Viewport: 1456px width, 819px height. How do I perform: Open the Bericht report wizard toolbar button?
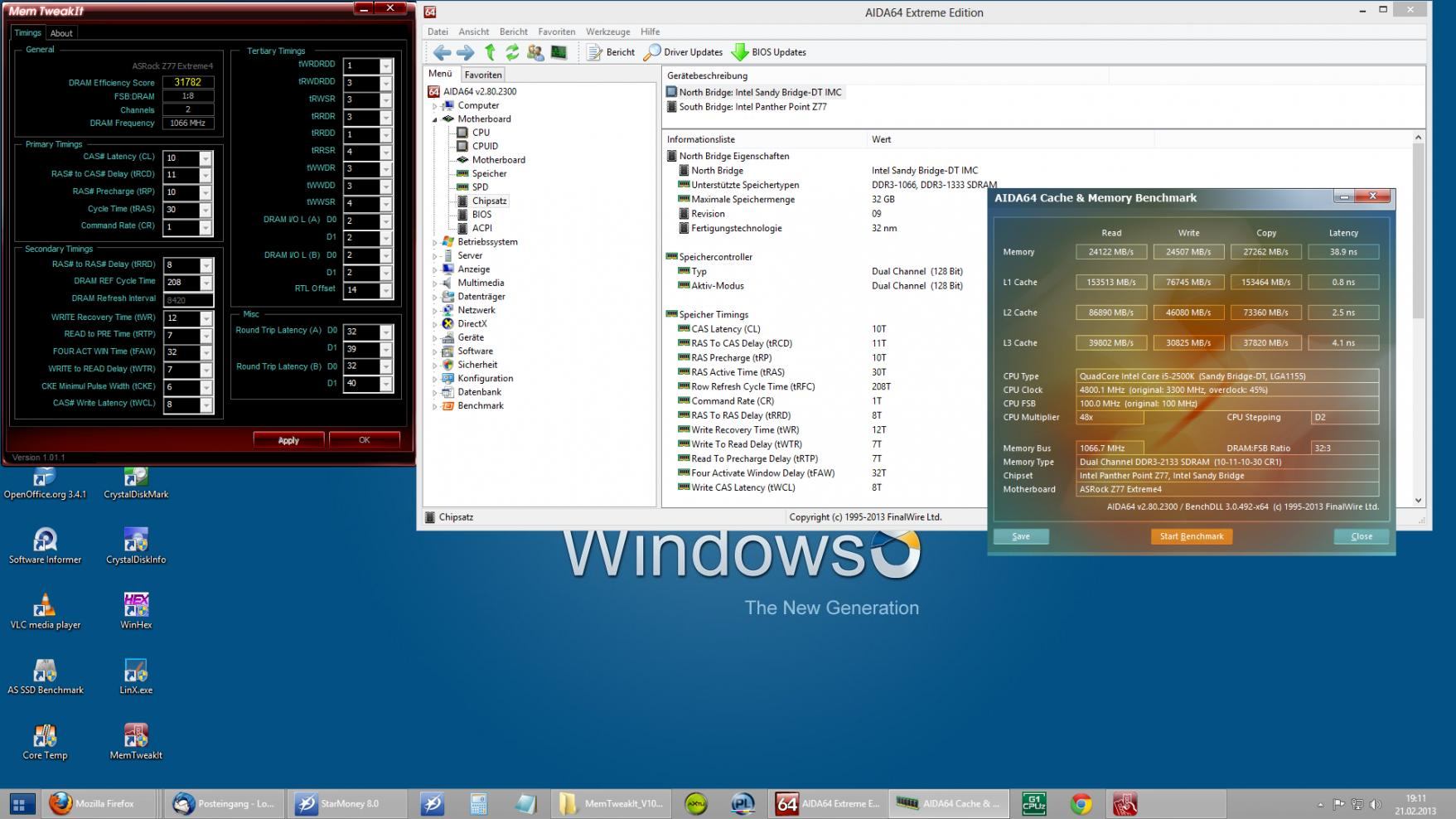click(611, 52)
